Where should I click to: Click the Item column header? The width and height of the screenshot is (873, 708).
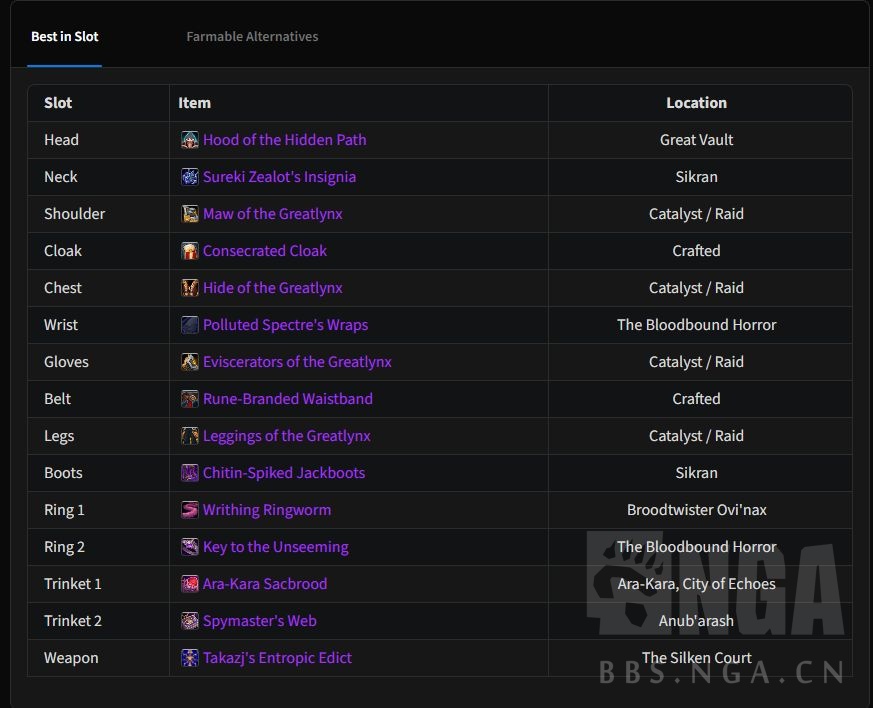(195, 103)
